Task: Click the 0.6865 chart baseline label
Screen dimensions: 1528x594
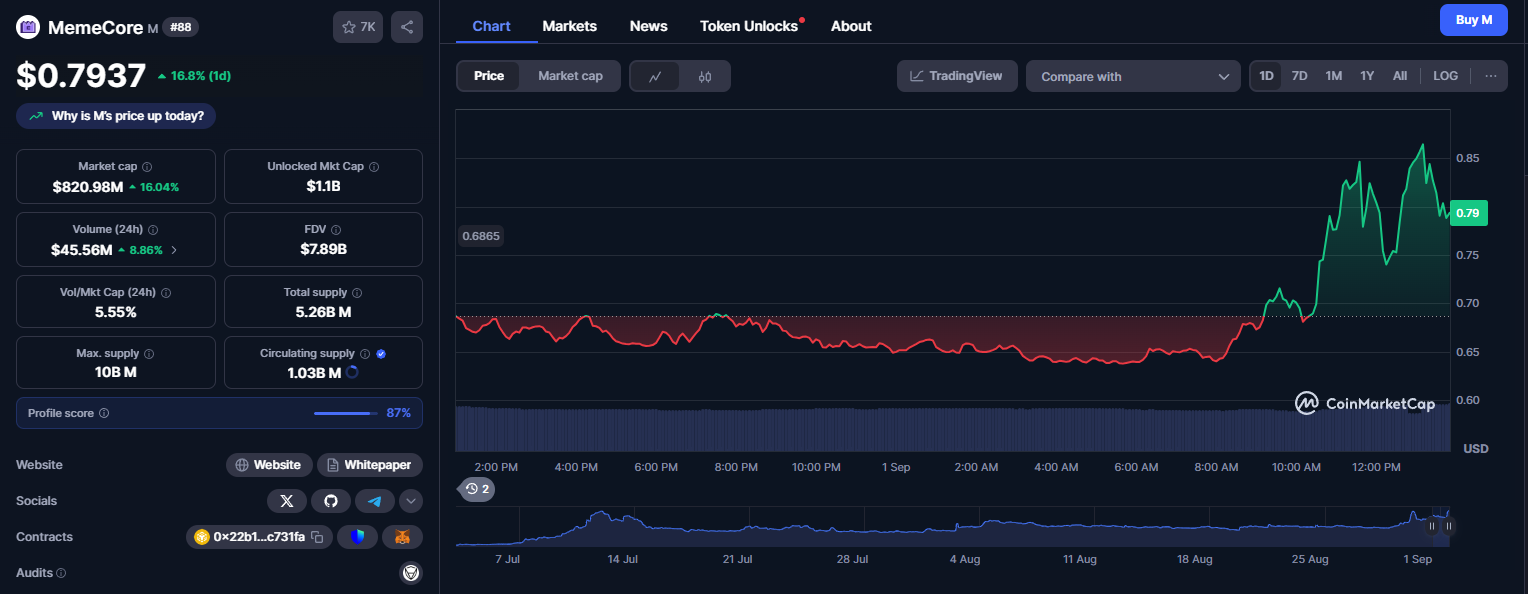Action: coord(481,237)
